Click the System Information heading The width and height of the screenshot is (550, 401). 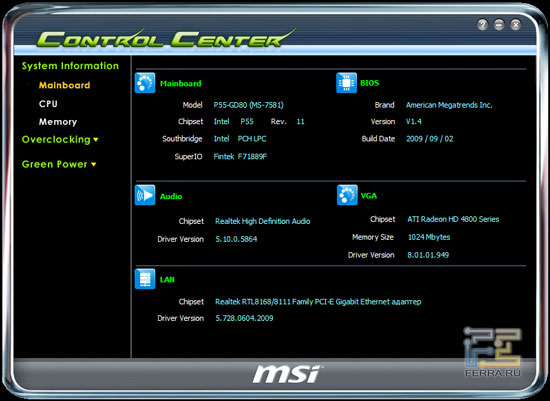point(70,66)
